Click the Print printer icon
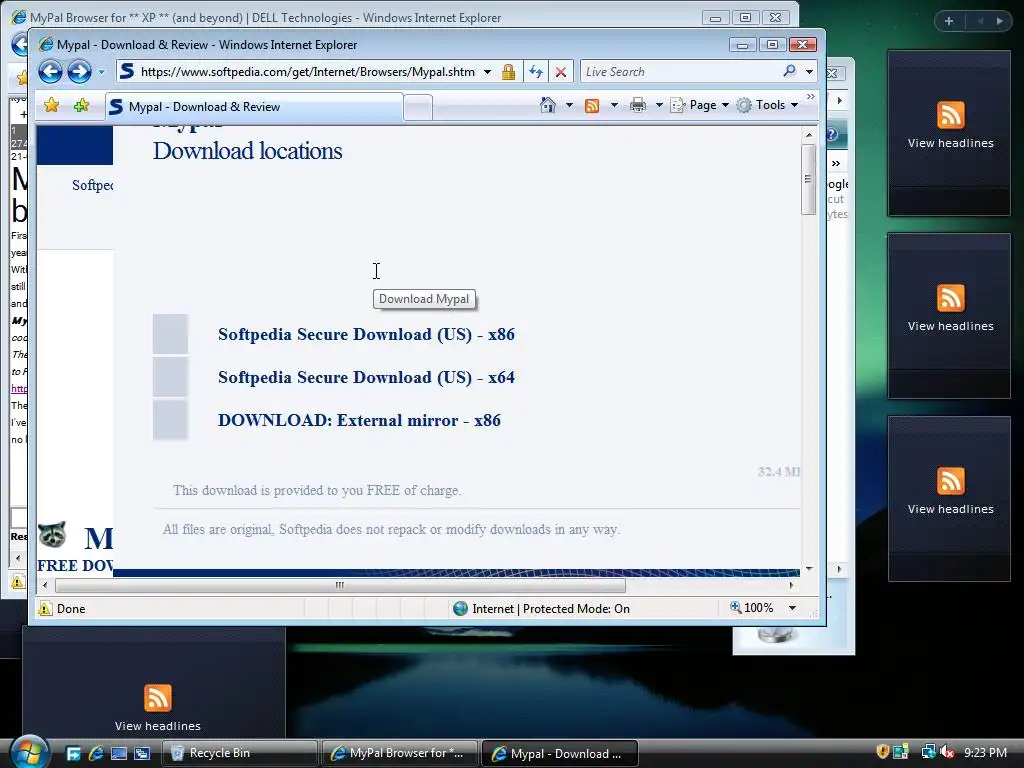This screenshot has width=1024, height=768. 638,105
